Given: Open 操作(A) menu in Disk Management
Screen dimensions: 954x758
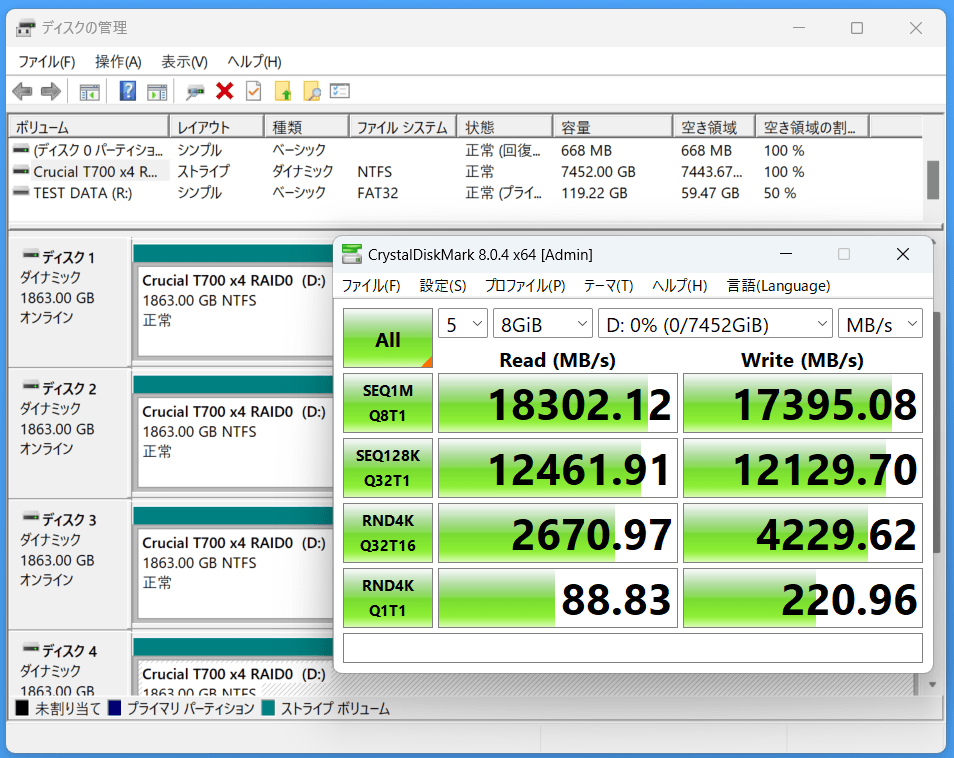Looking at the screenshot, I should coord(118,61).
